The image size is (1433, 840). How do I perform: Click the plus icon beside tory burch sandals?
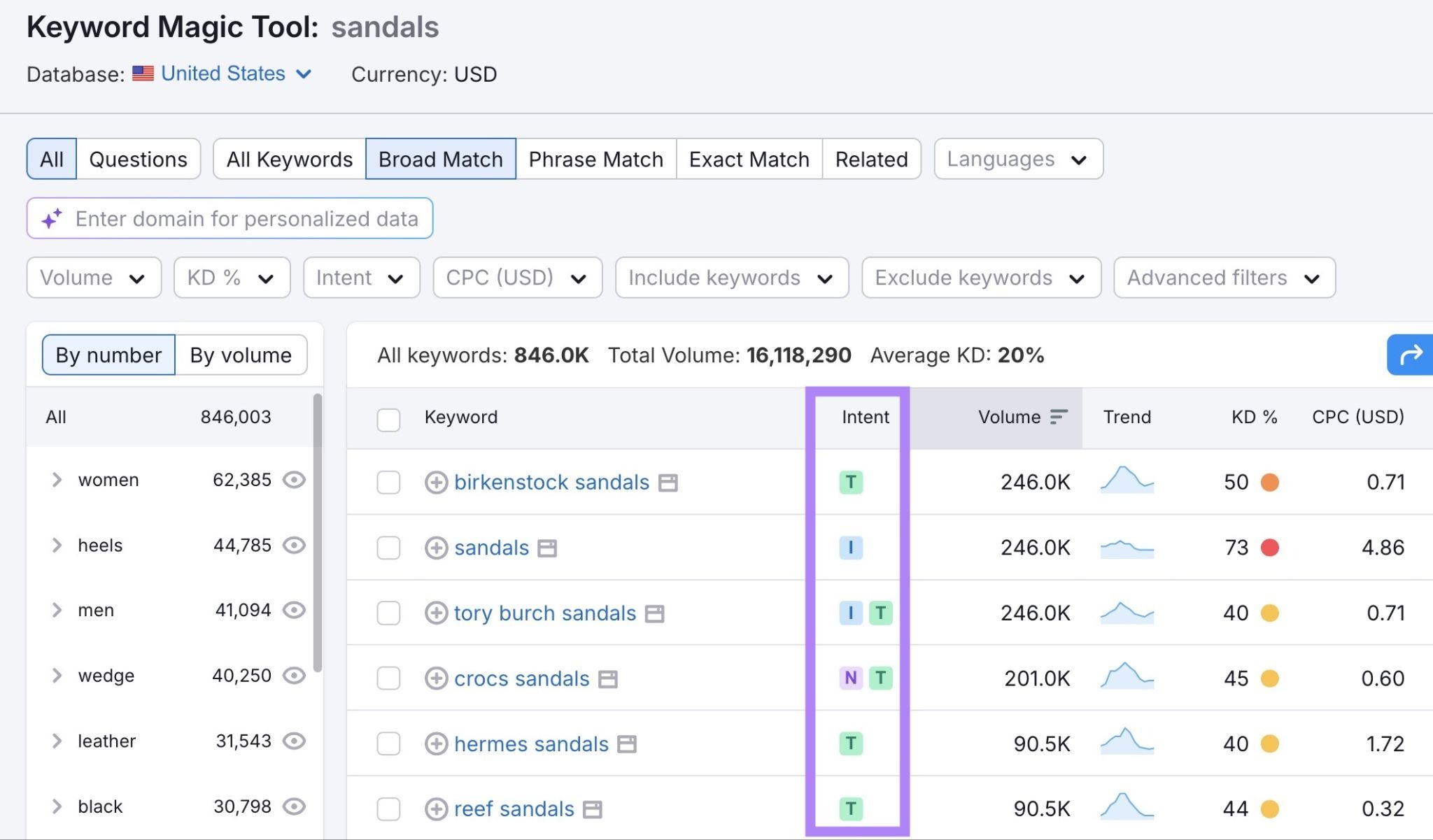(x=436, y=613)
